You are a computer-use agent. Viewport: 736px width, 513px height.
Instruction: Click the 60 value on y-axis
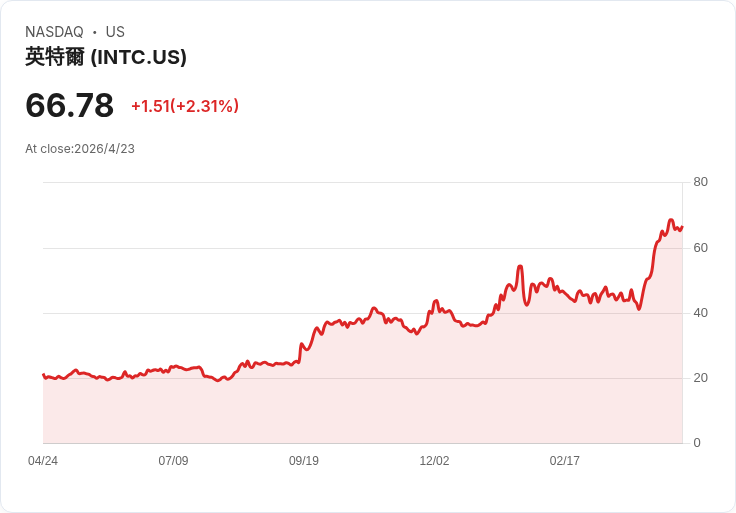700,247
